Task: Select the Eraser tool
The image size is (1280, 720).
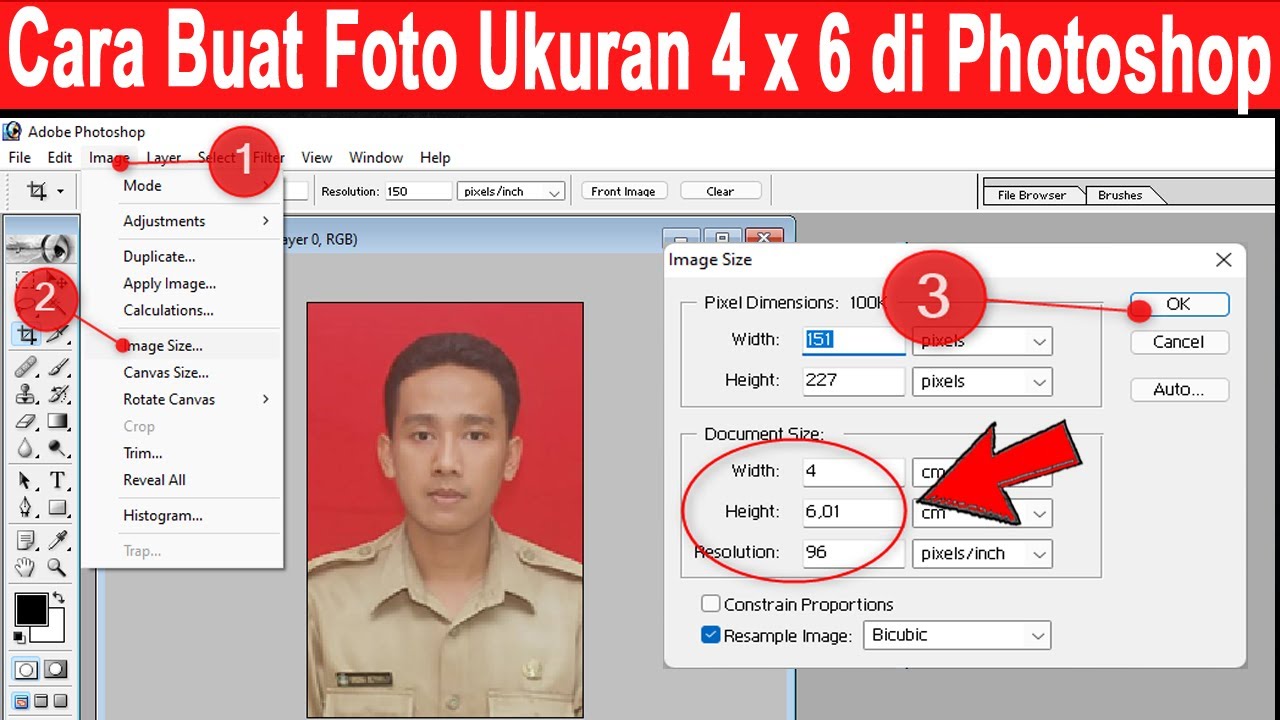Action: (x=26, y=422)
